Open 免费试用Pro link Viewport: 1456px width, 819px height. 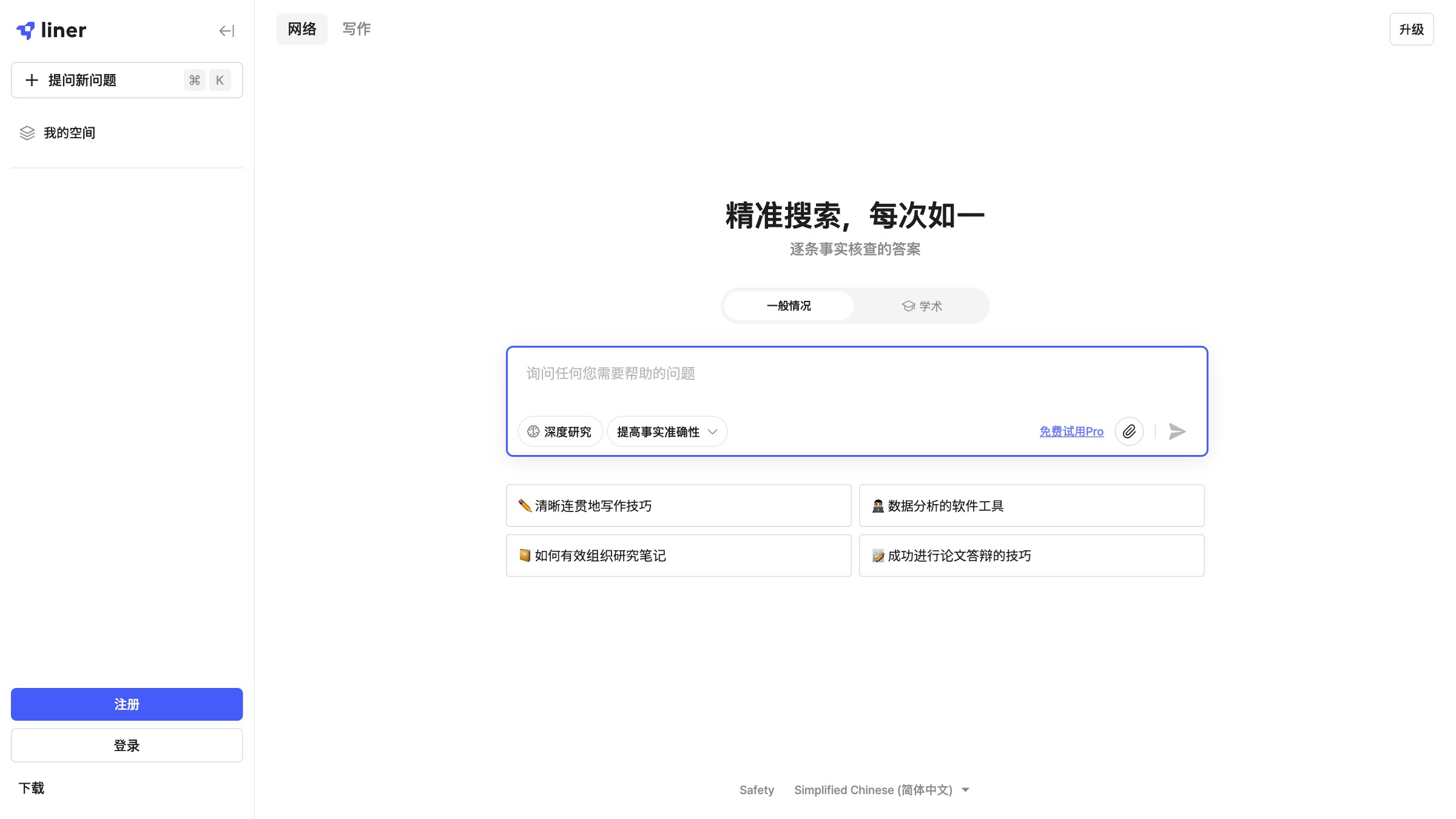tap(1071, 431)
